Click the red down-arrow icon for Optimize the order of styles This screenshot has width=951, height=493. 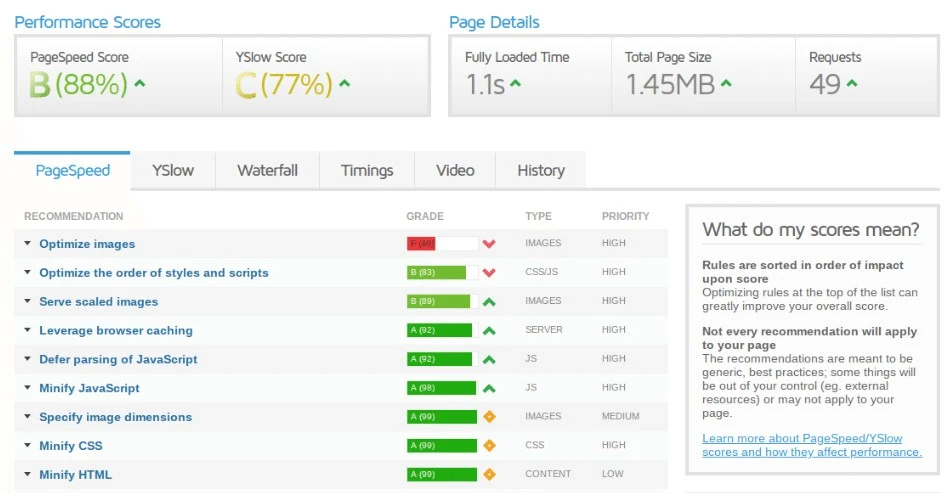[489, 273]
